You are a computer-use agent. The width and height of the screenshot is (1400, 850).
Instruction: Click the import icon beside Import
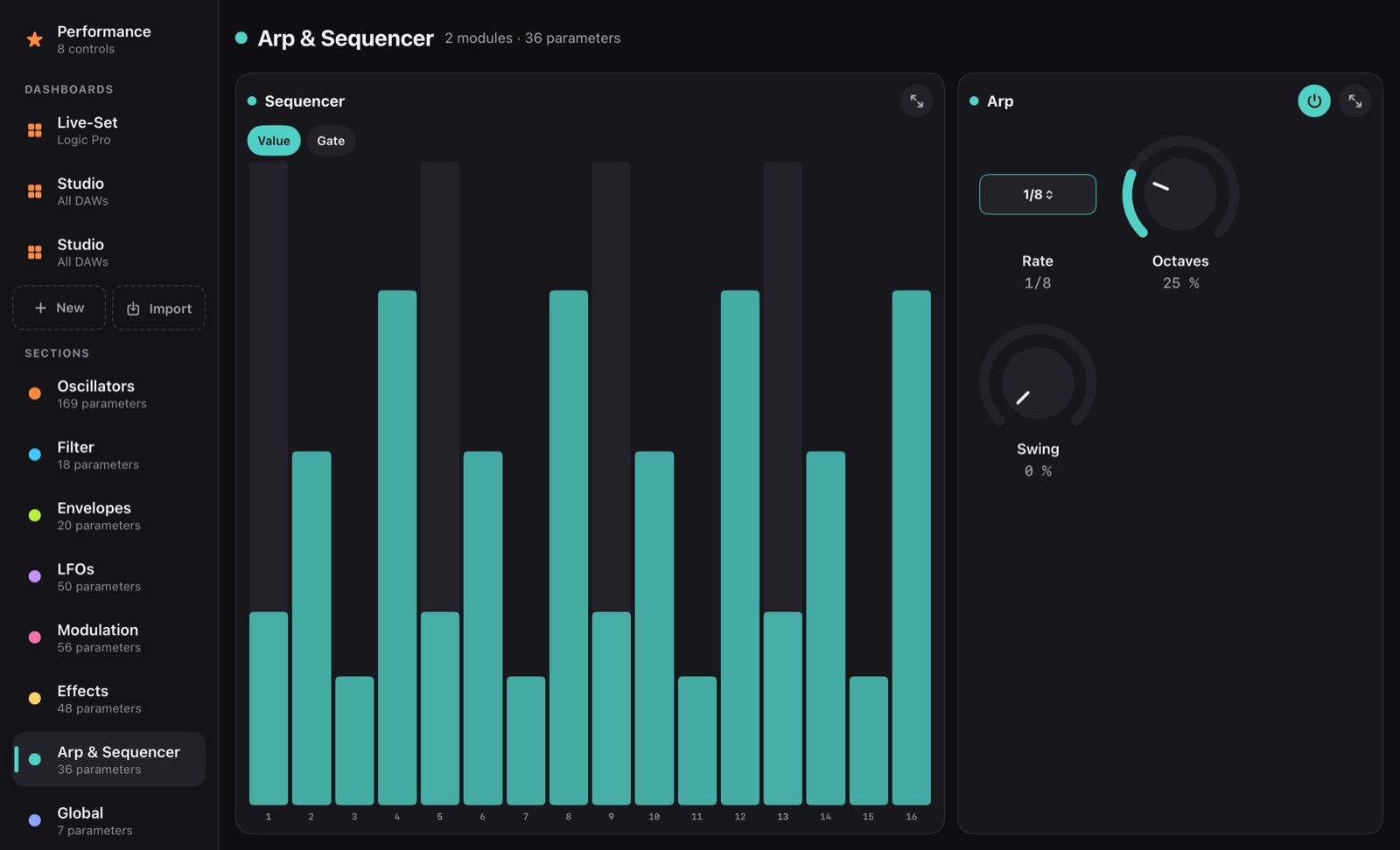pos(133,309)
